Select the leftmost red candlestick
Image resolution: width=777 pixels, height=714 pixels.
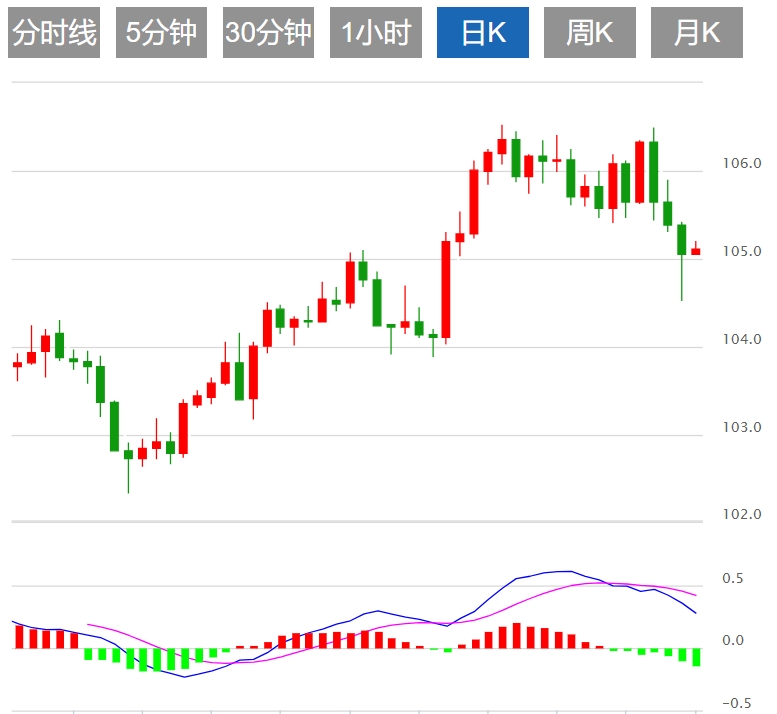click(17, 365)
